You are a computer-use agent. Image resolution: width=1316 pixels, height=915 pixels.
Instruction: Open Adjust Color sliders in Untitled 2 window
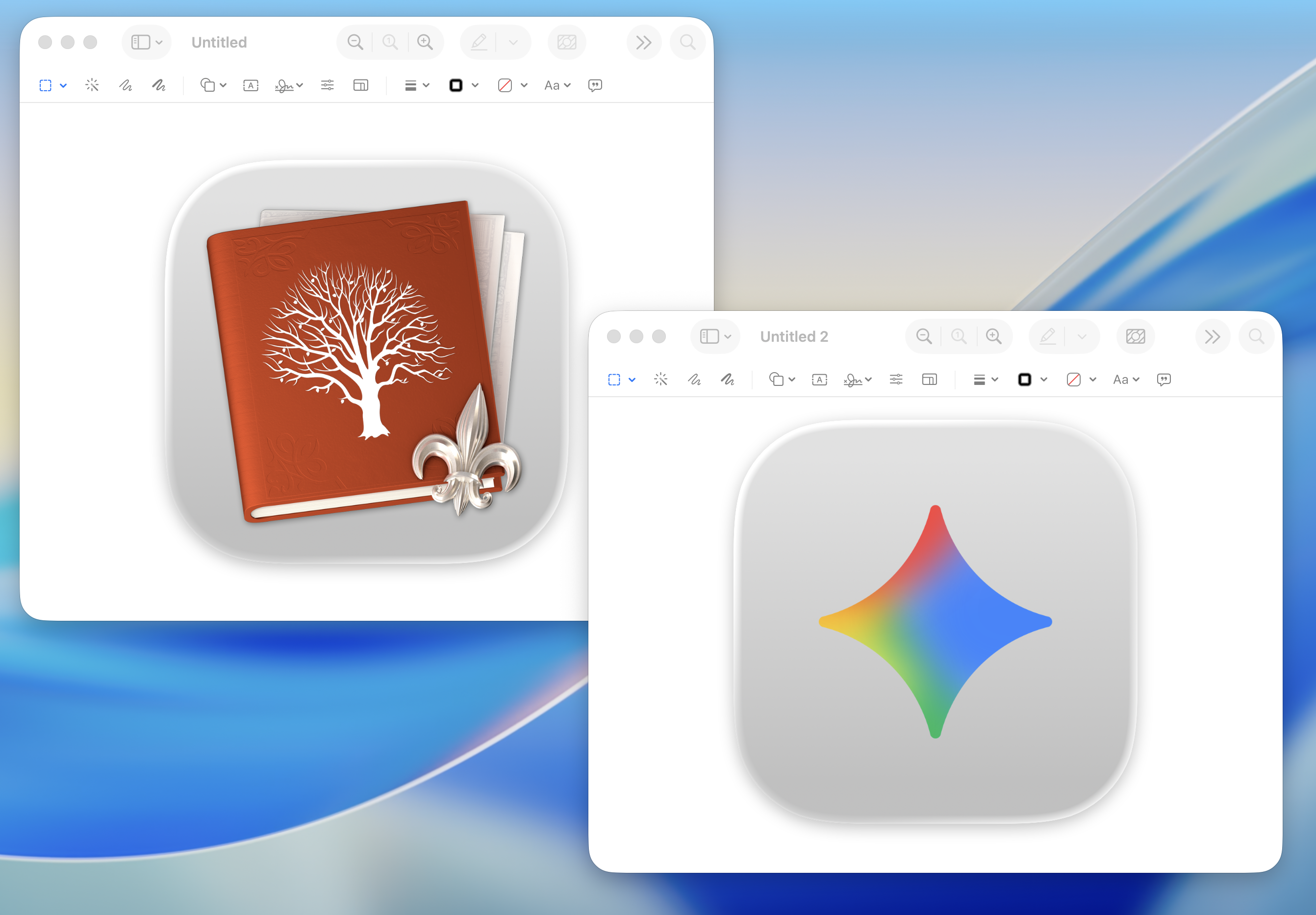pos(896,380)
